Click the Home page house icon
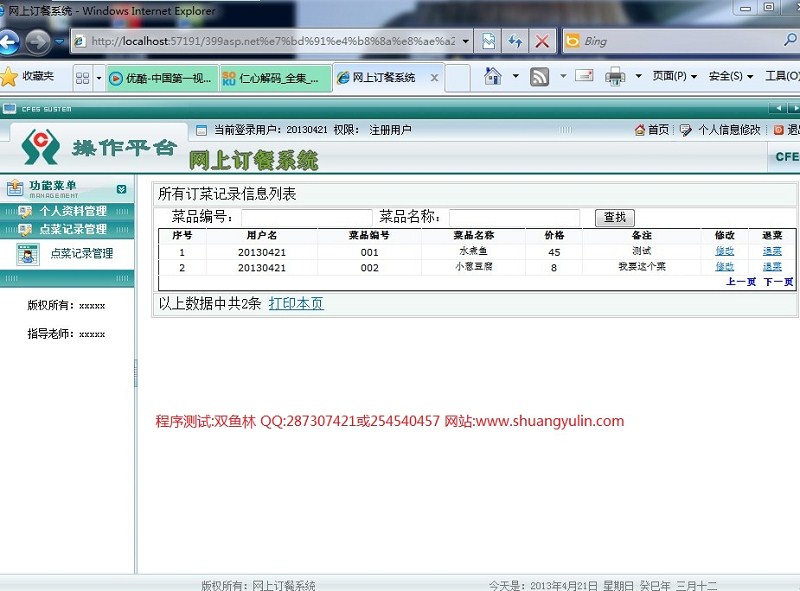Viewport: 800px width, 591px height. tap(492, 77)
